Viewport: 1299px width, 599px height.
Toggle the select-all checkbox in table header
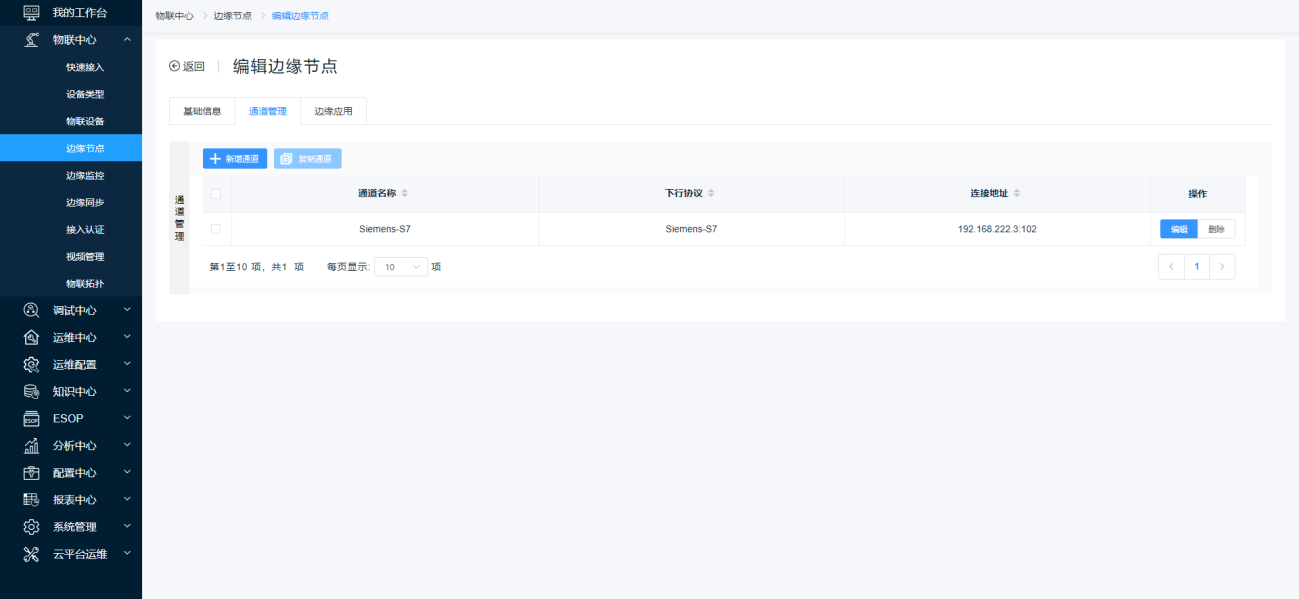point(216,194)
